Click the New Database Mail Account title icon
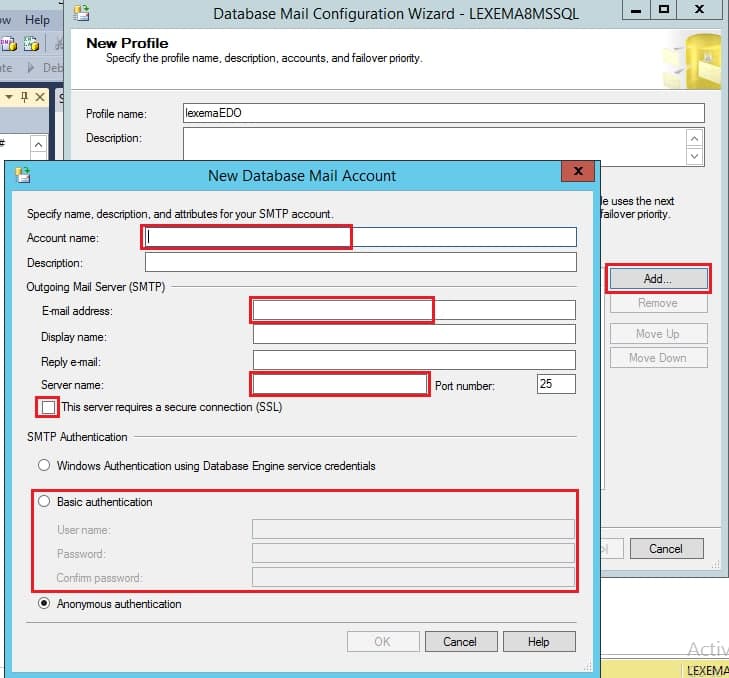The image size is (729, 678). coord(22,175)
